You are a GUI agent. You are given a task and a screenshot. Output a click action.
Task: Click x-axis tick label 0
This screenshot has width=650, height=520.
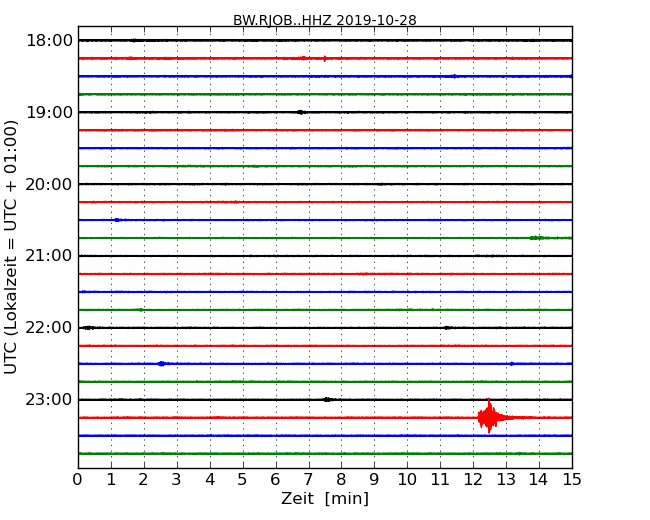point(78,480)
